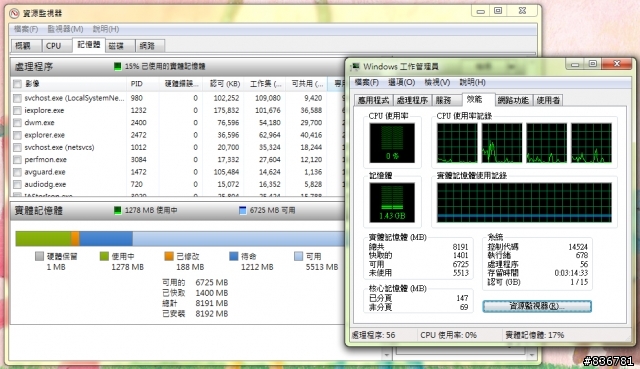Viewport: 640px width, 369px height.
Task: Switch to 使用者 tab in Task Manager
Action: pos(548,100)
